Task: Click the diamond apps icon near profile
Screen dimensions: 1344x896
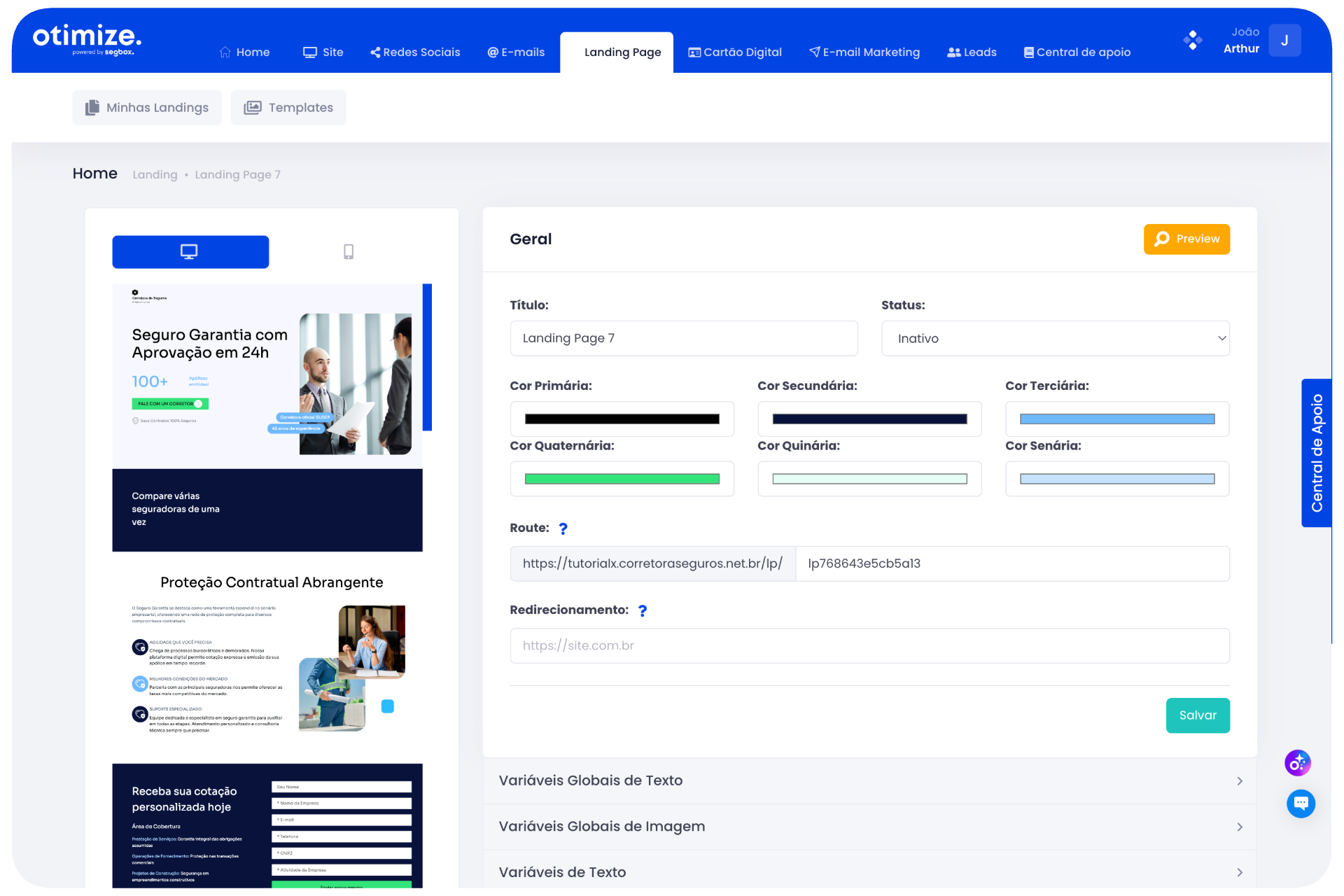Action: [1192, 40]
